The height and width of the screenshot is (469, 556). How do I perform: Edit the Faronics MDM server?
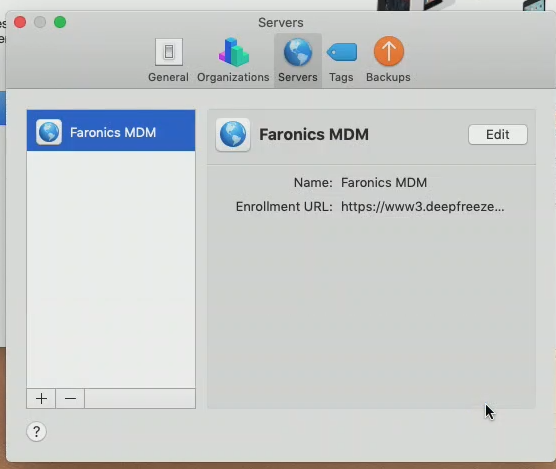coord(497,134)
